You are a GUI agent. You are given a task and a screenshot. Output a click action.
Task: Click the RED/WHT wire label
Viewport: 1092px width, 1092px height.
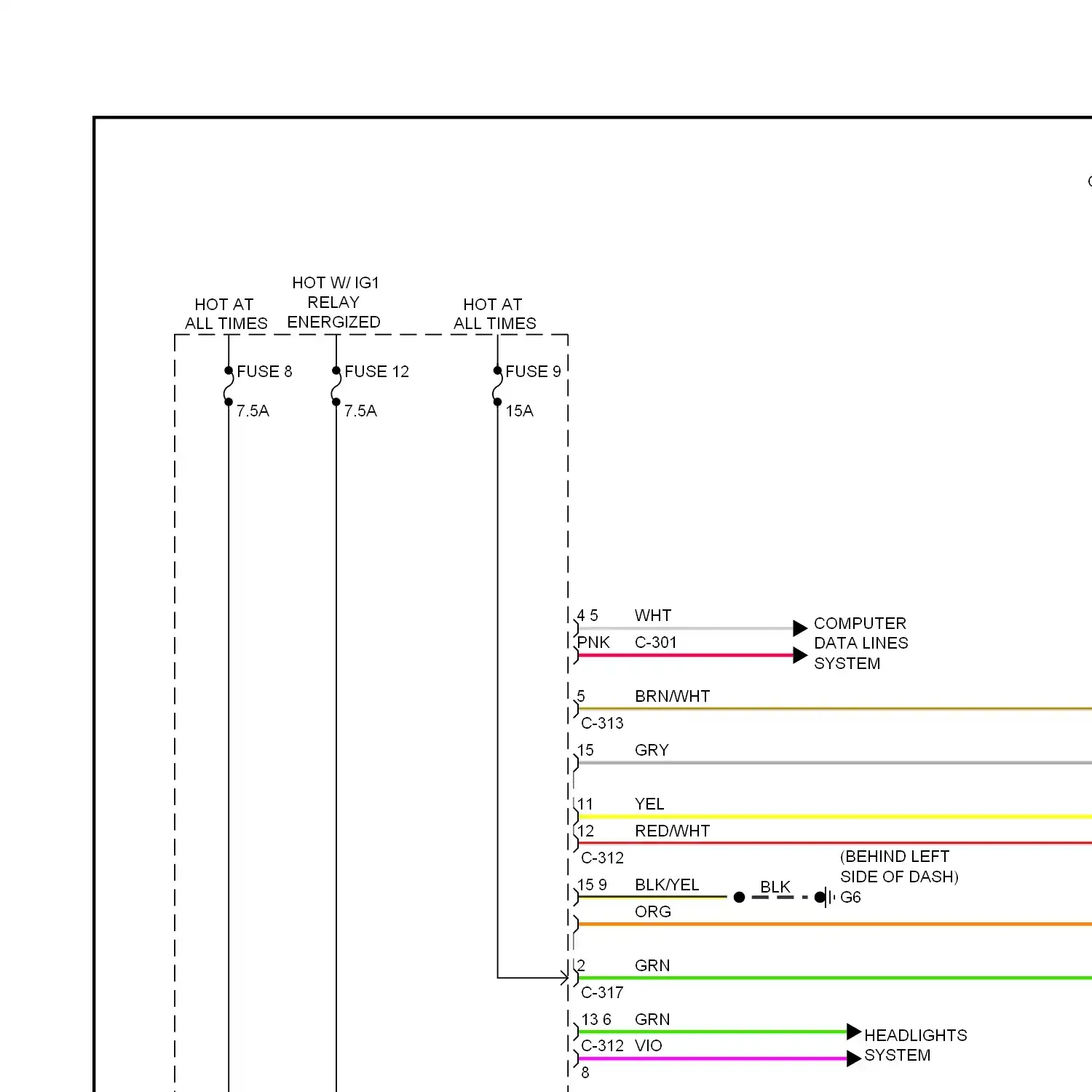tap(672, 831)
